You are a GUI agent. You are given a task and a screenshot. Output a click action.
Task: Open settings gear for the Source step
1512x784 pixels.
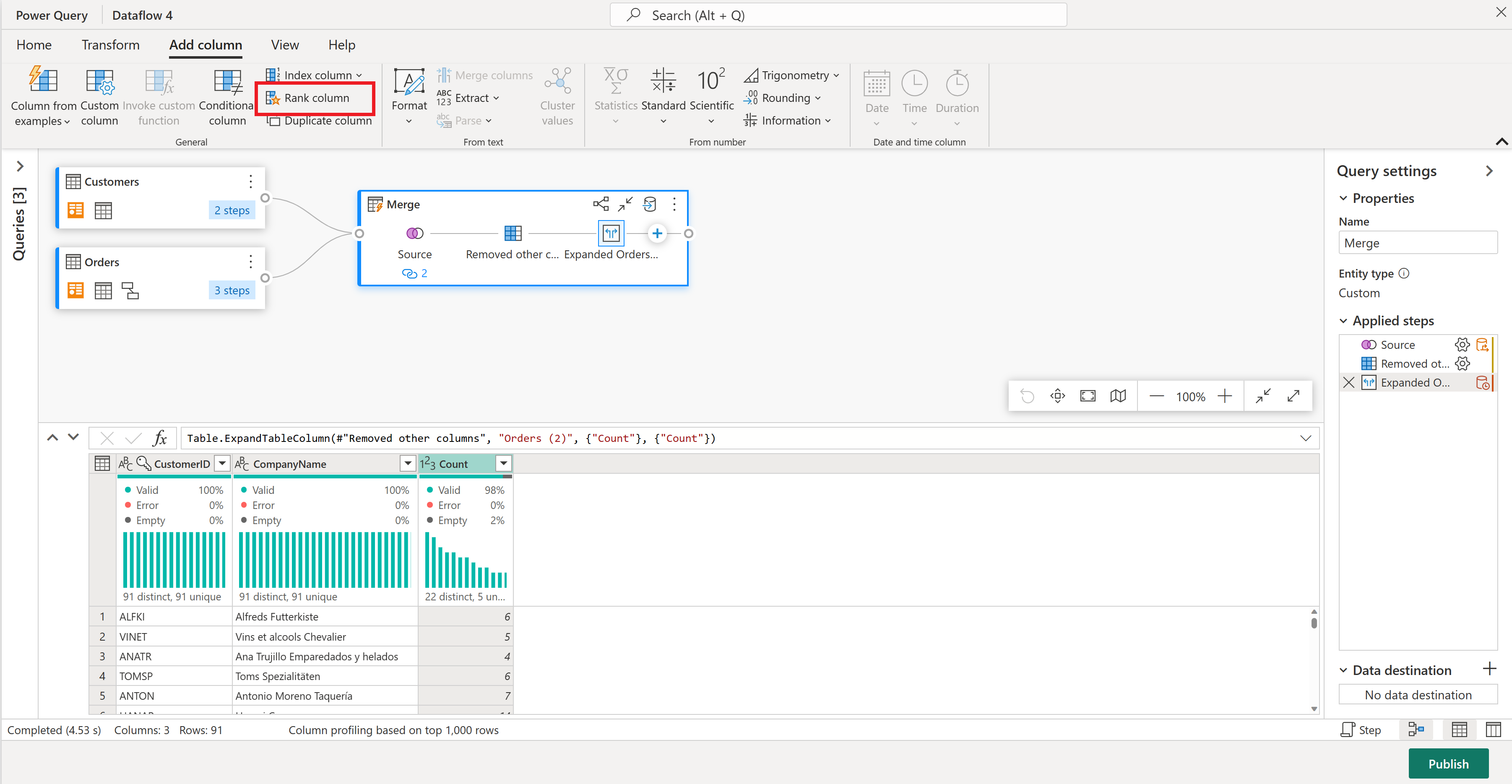pyautogui.click(x=1462, y=345)
